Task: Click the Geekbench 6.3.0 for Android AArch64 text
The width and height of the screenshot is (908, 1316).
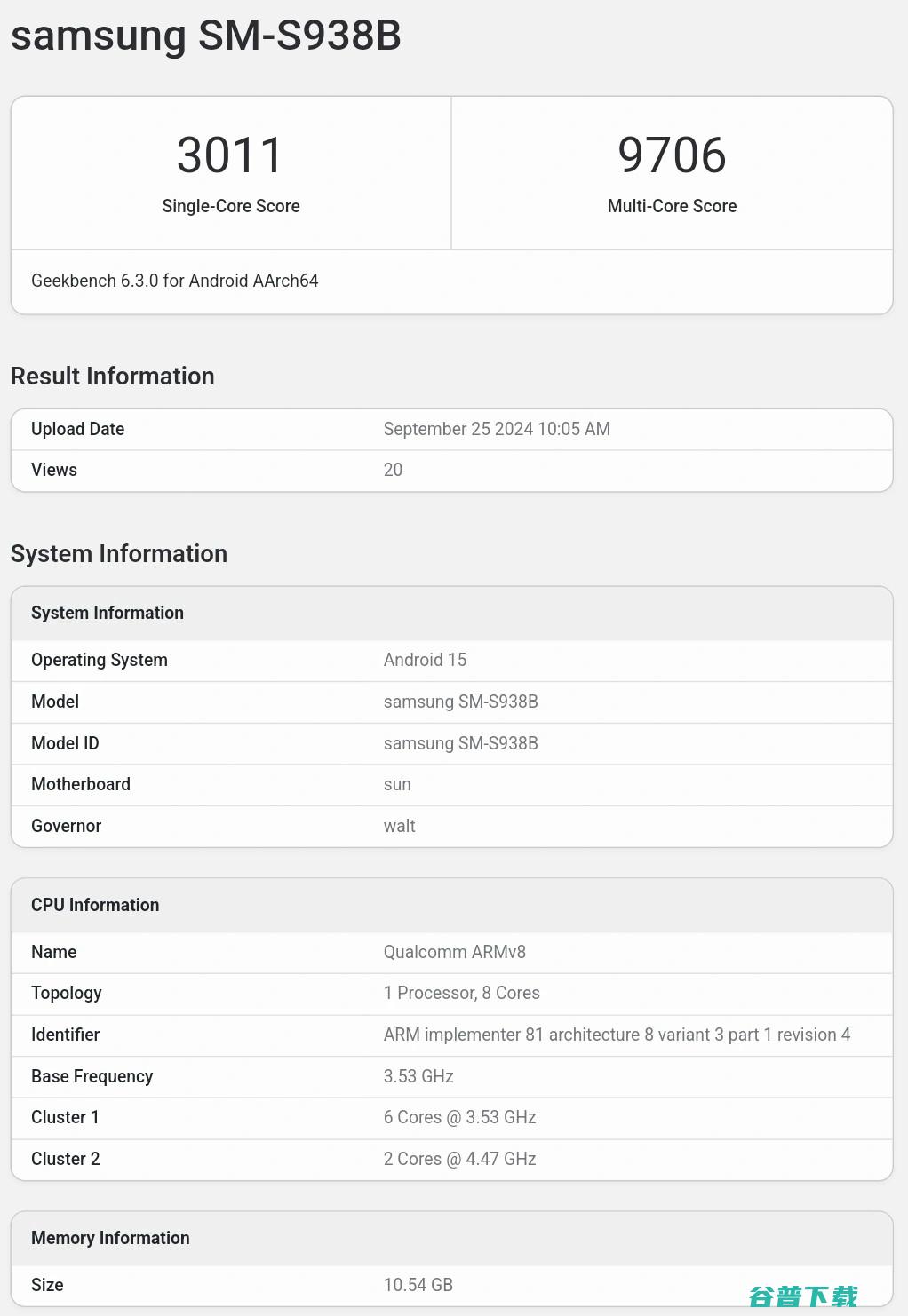Action: pos(175,281)
